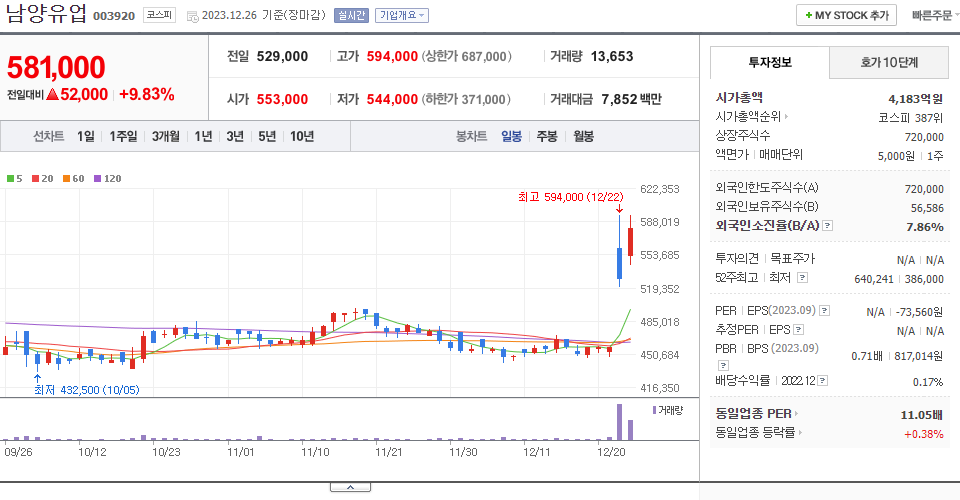
Task: Click the 거래량 13,653 value
Action: (x=612, y=56)
